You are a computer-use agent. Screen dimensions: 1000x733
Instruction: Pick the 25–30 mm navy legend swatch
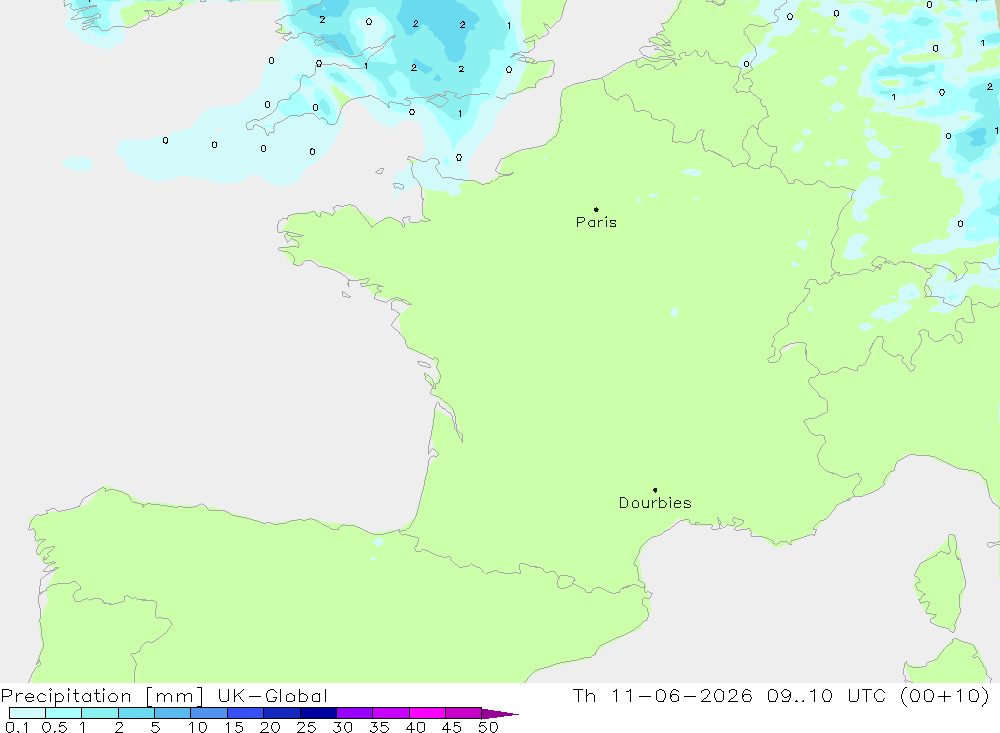pyautogui.click(x=318, y=713)
